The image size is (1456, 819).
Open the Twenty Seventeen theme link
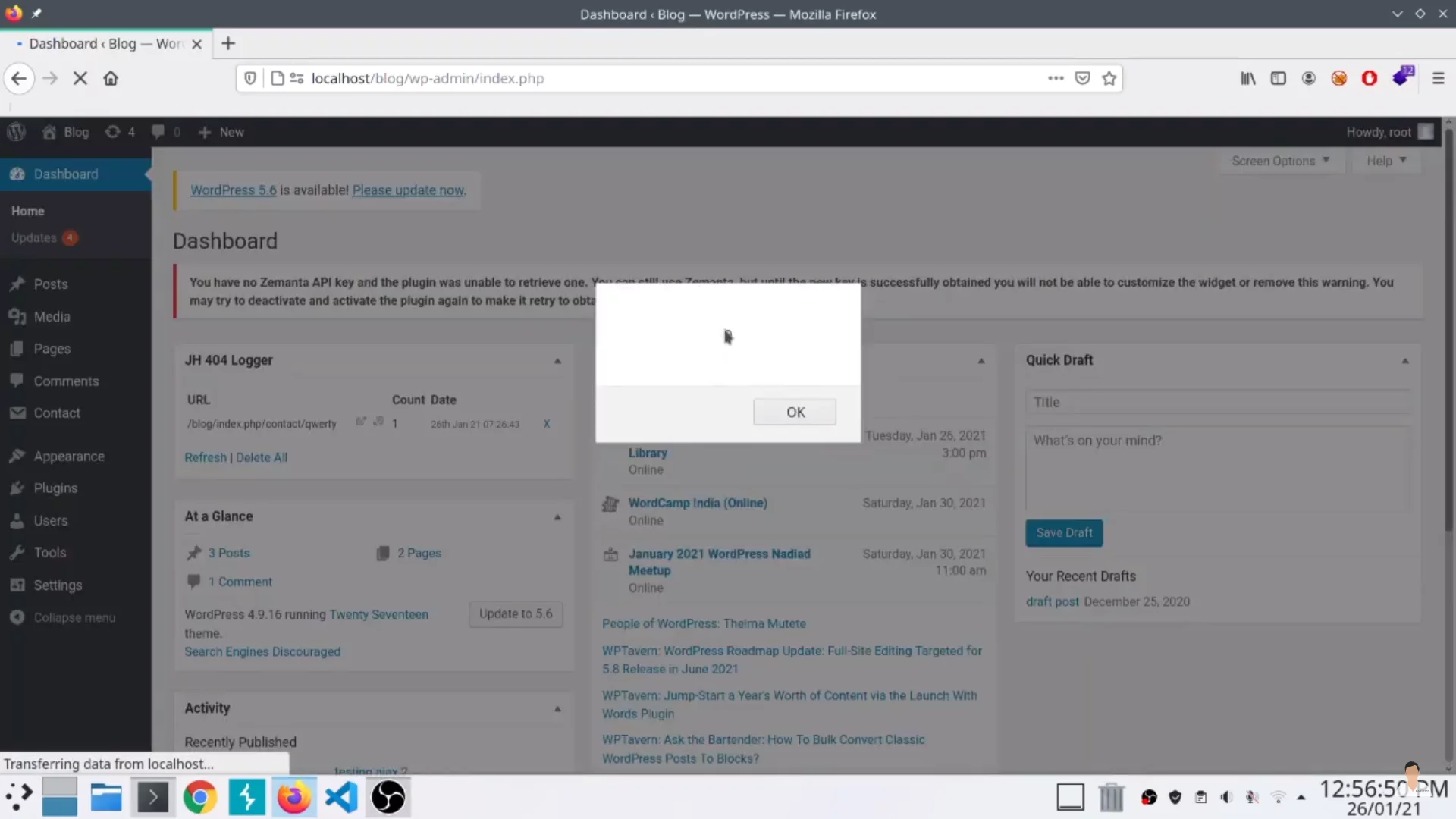(x=378, y=614)
